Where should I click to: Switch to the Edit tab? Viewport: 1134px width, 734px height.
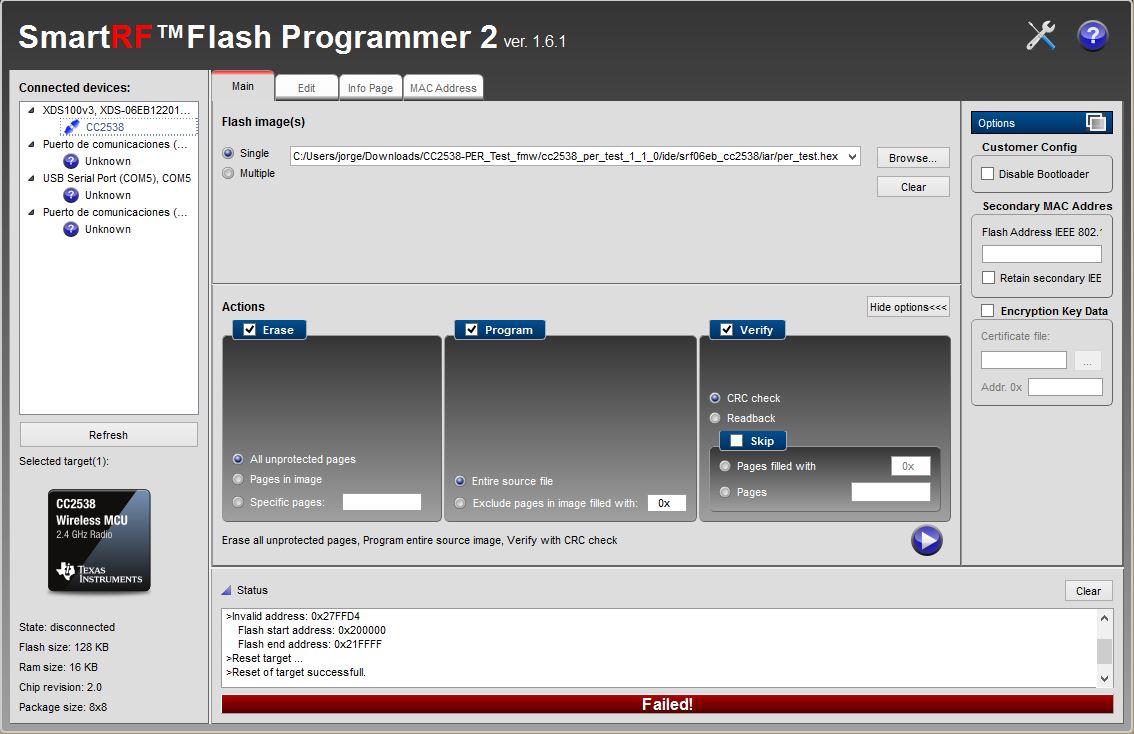(x=307, y=88)
